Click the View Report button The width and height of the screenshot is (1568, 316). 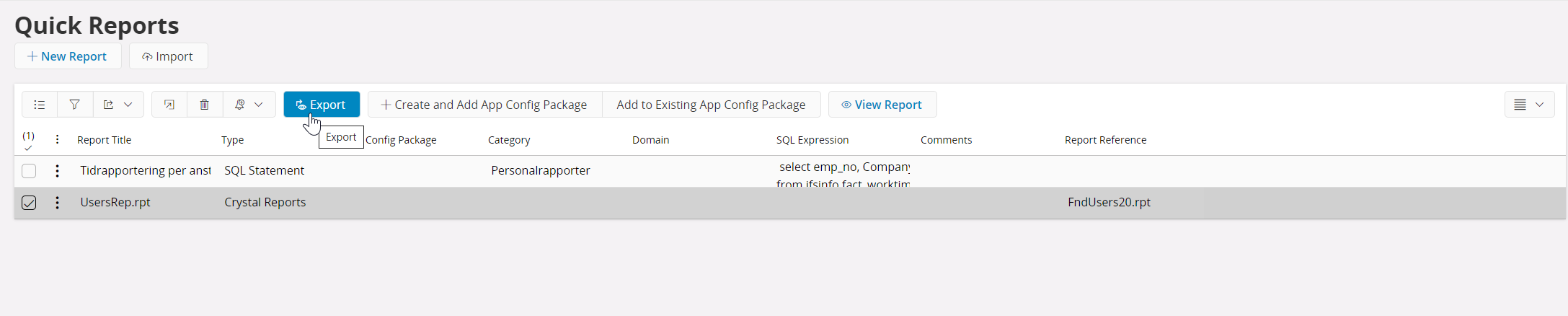tap(882, 105)
